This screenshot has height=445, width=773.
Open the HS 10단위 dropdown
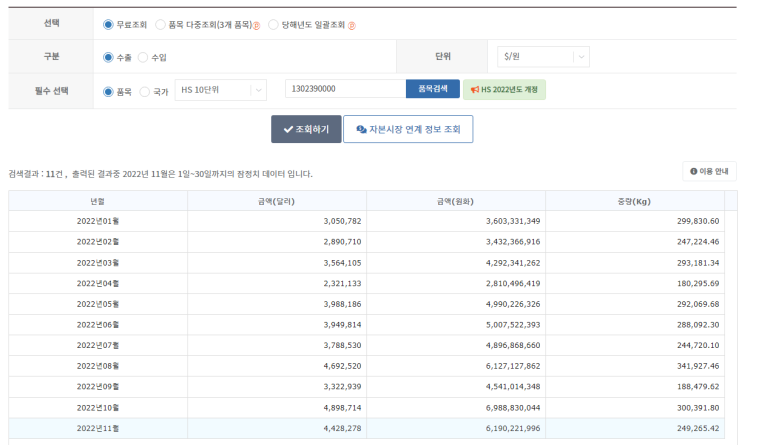(x=220, y=90)
